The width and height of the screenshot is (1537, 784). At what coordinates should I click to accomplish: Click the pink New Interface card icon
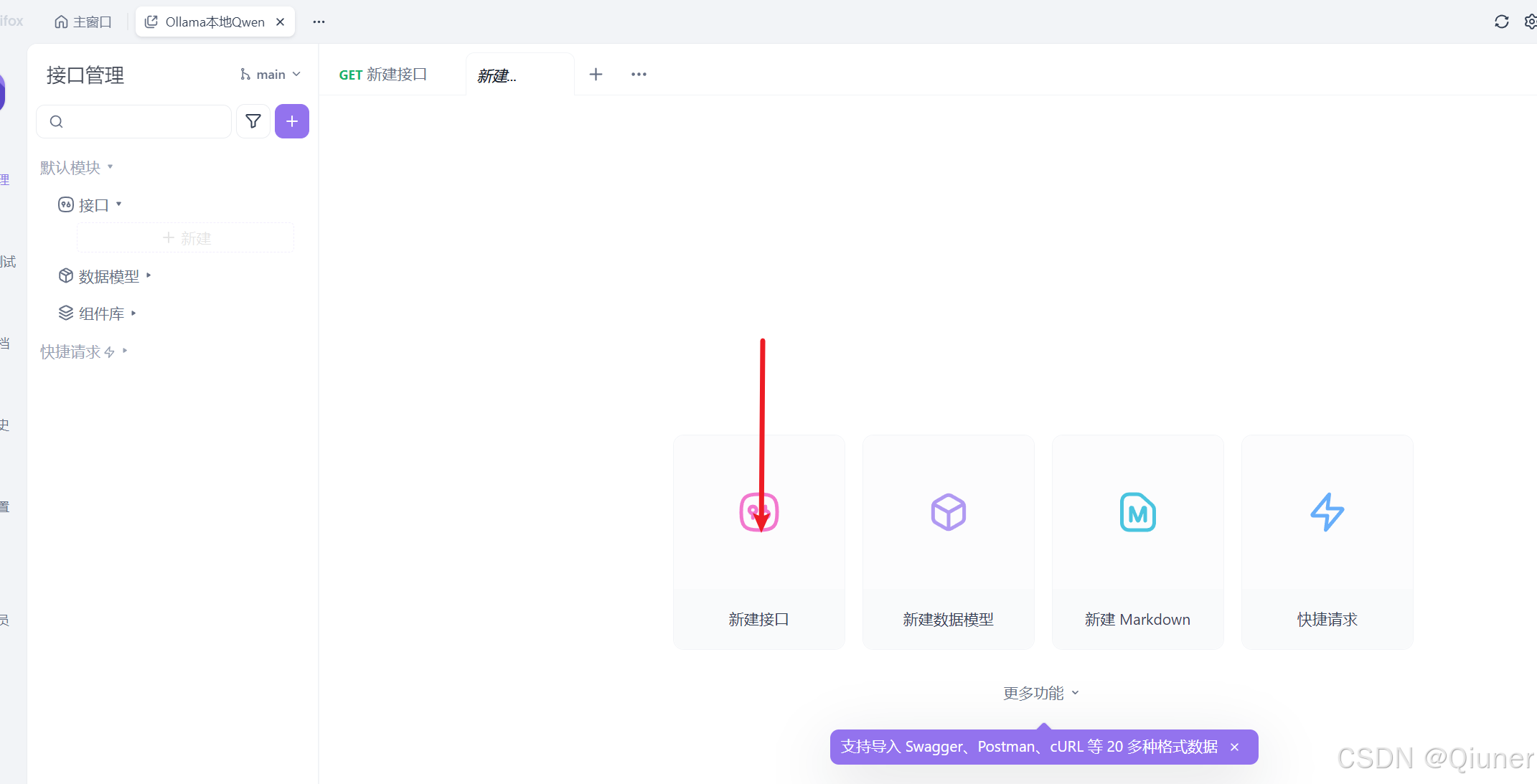tap(758, 512)
